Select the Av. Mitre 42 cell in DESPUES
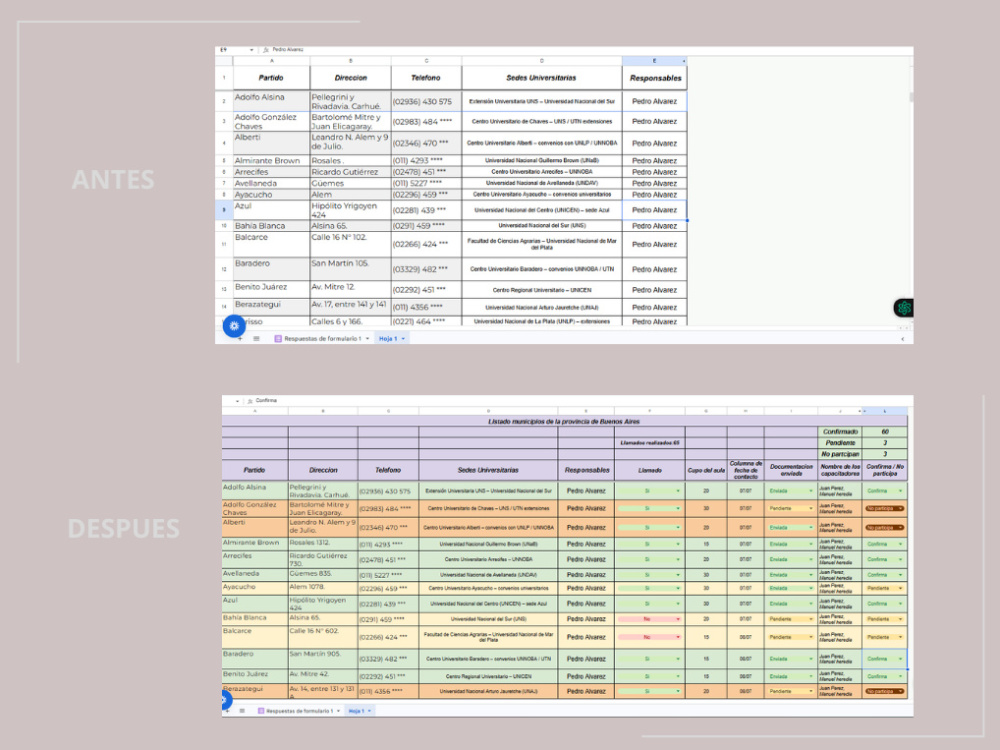Screen dimensions: 1000x750 323,676
